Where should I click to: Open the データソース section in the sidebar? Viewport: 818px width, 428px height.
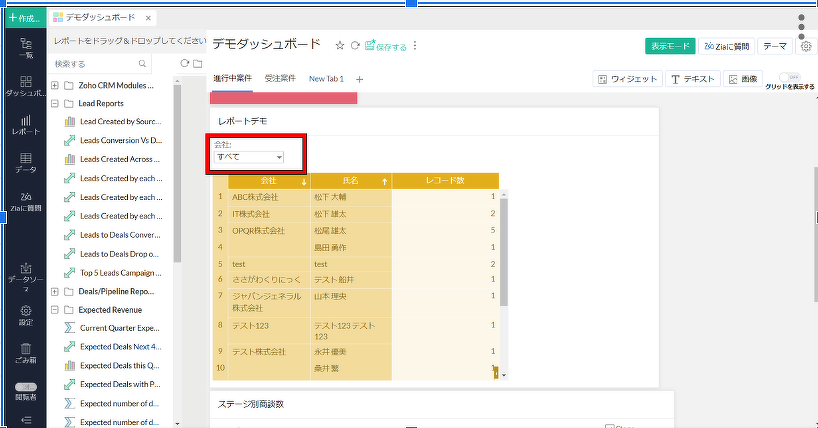tap(25, 276)
